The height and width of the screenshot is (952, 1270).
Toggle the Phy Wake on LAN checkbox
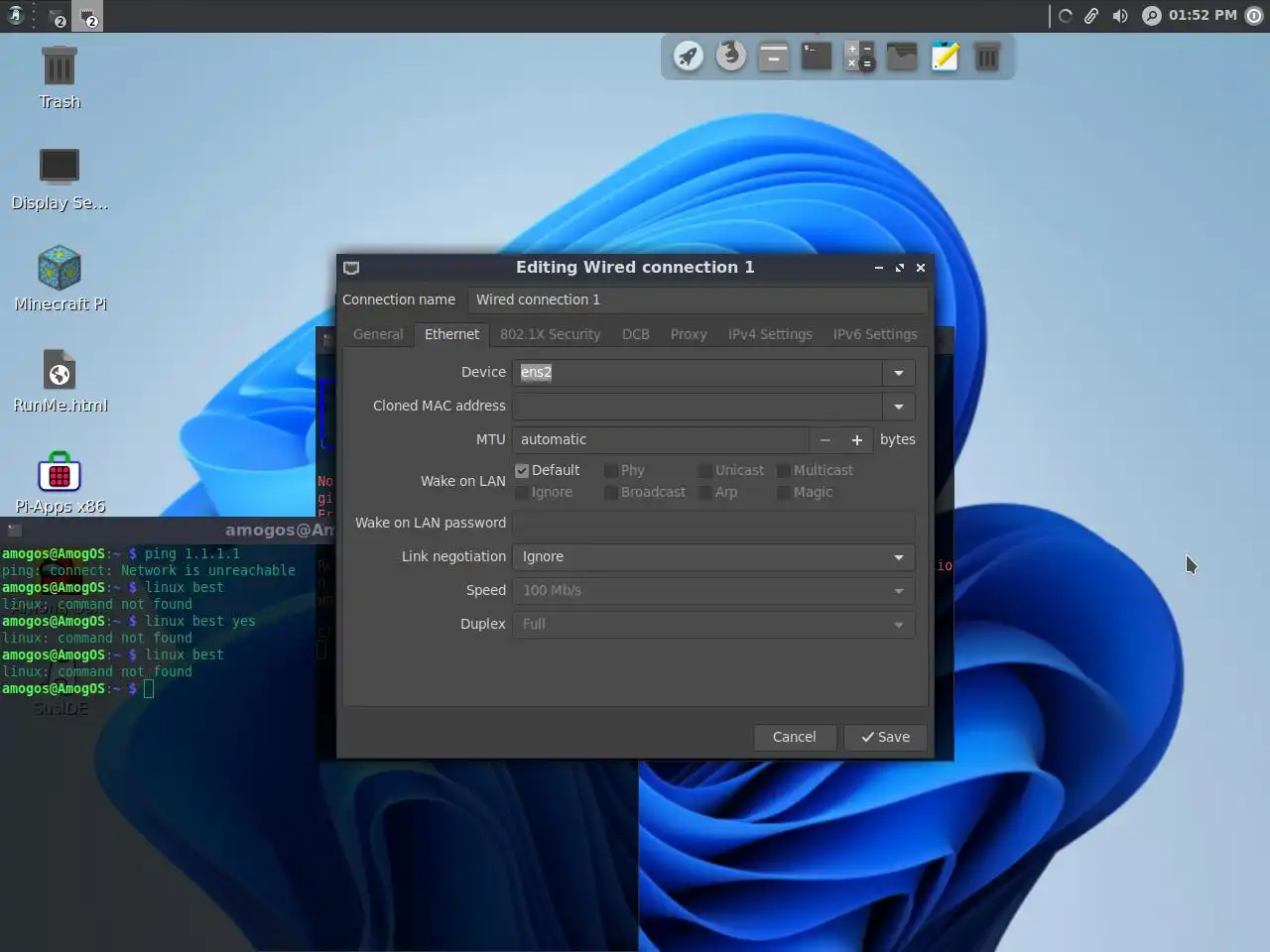click(x=611, y=470)
